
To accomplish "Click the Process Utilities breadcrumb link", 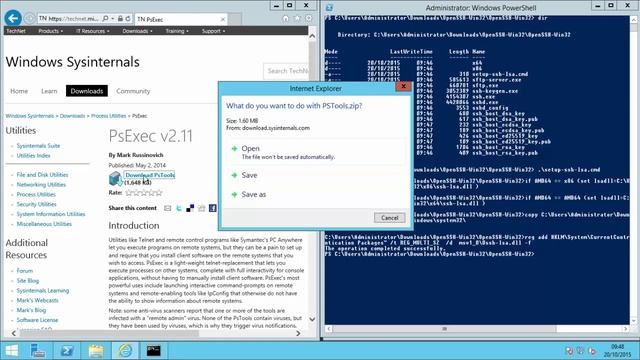I will coord(109,116).
